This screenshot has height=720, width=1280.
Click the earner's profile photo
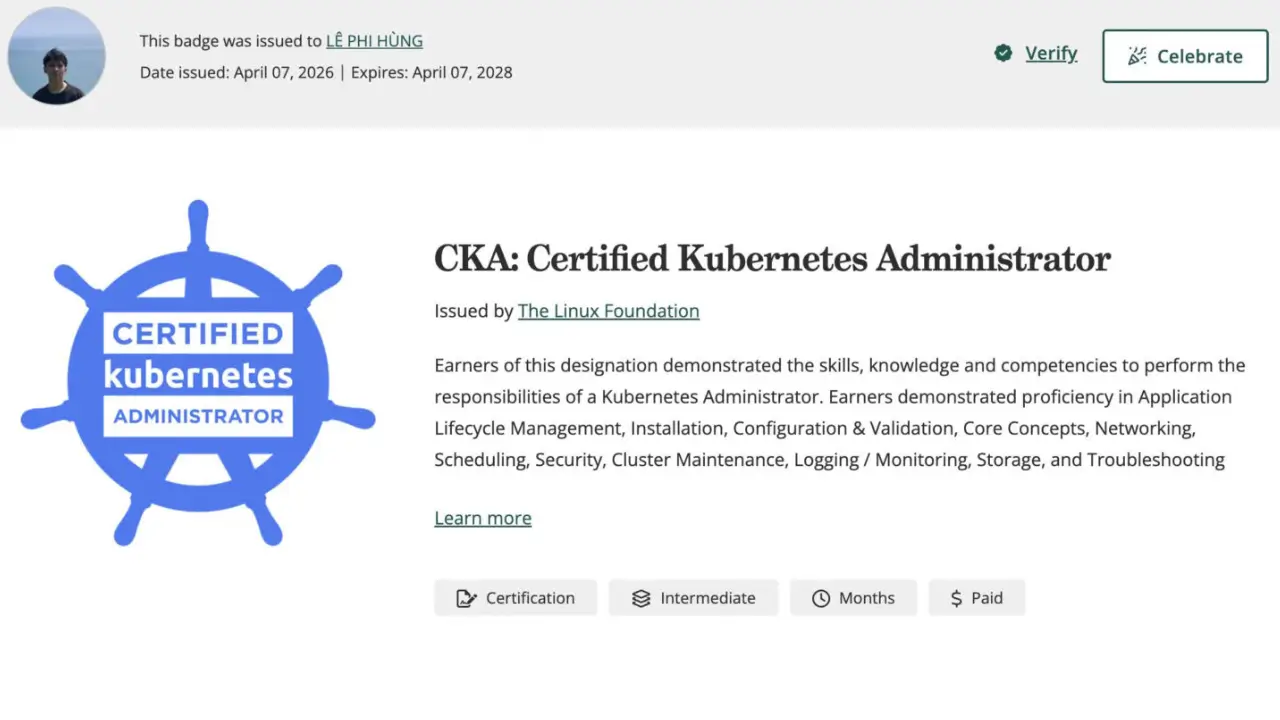coord(57,56)
